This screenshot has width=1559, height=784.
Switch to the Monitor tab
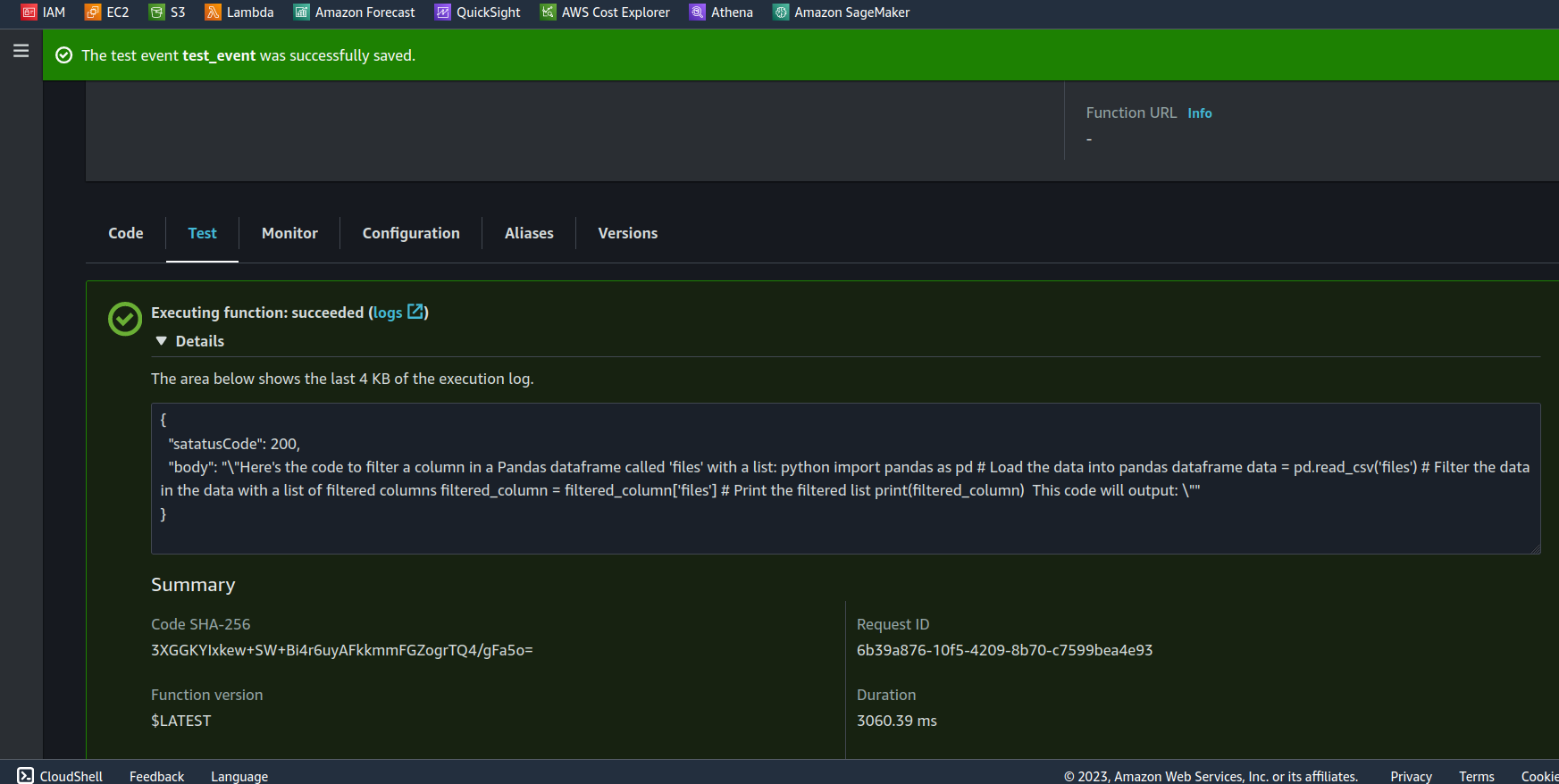click(289, 233)
